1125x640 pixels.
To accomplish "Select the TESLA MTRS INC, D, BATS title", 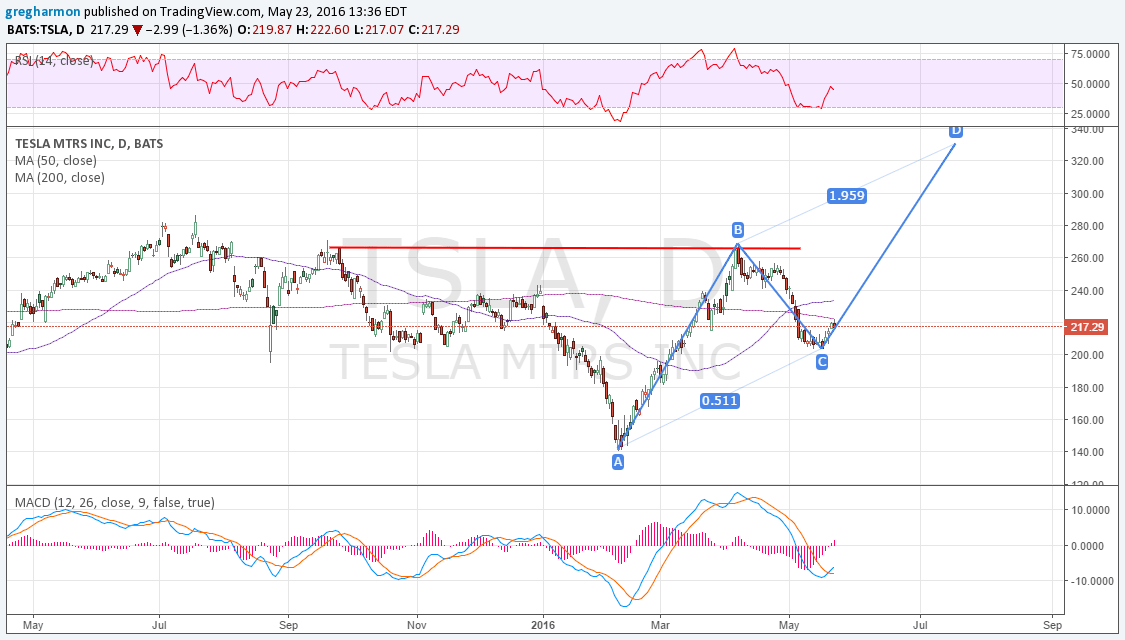I will 89,143.
